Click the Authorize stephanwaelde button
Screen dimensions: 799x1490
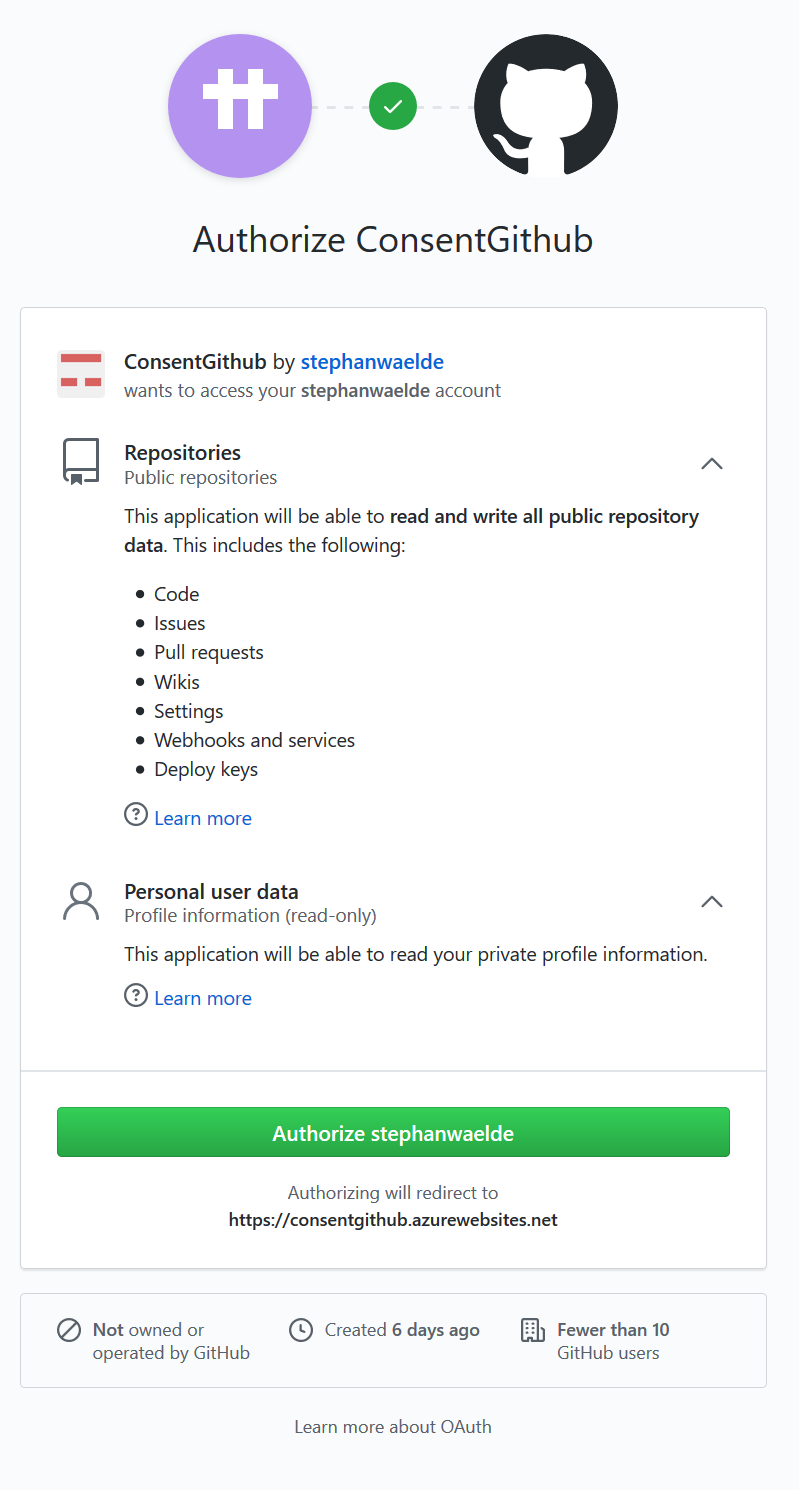[393, 1133]
